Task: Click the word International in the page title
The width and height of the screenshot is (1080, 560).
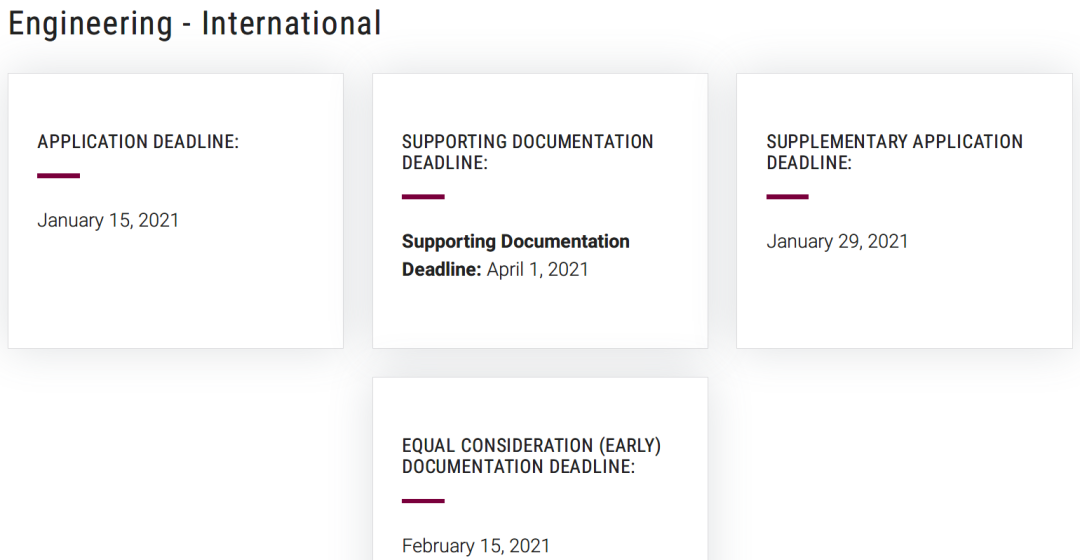Action: point(291,24)
